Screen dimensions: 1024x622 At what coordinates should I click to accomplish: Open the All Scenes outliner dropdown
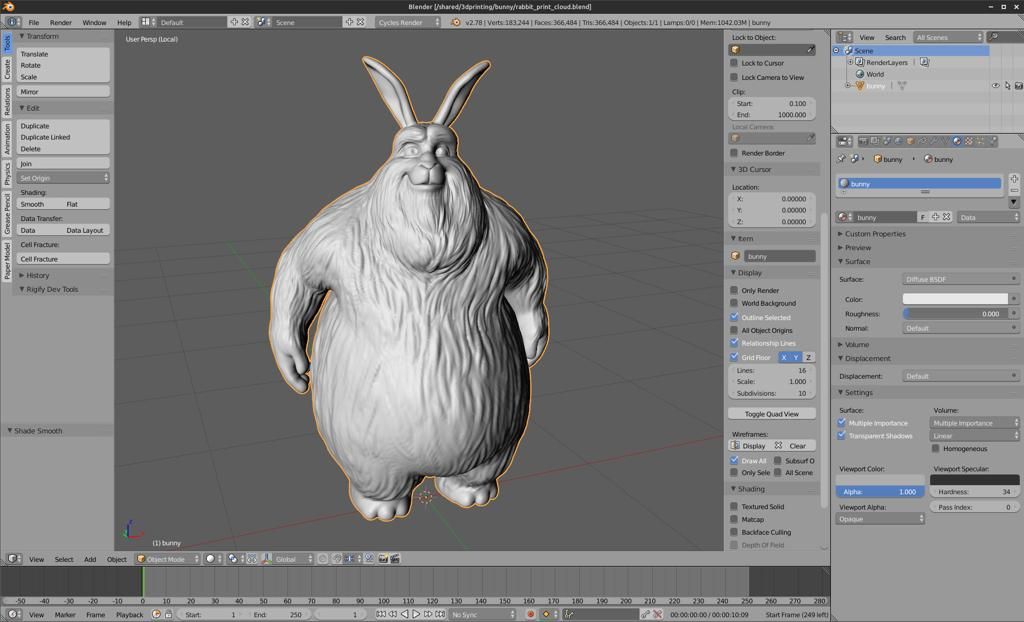(x=948, y=37)
